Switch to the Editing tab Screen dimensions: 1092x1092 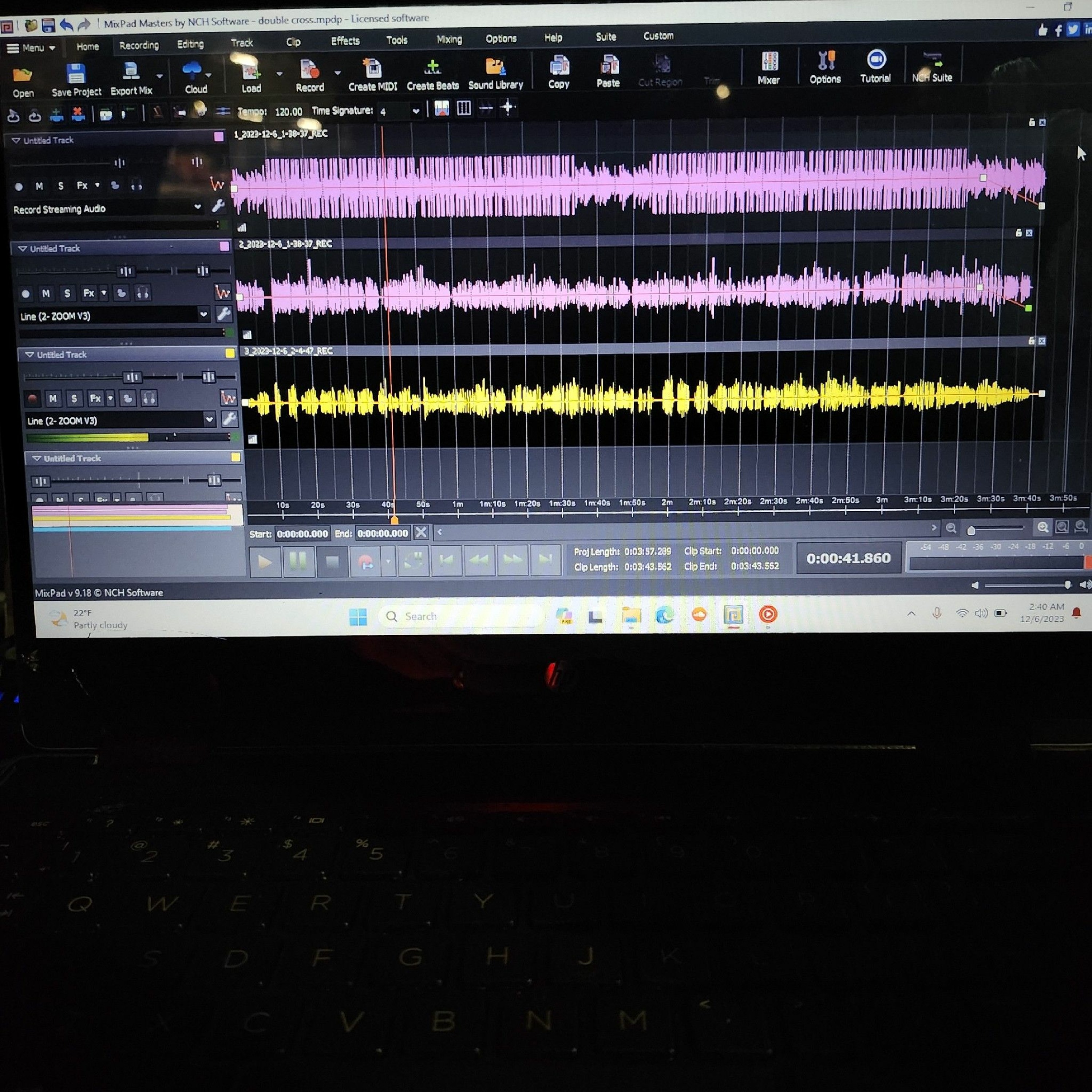(190, 44)
